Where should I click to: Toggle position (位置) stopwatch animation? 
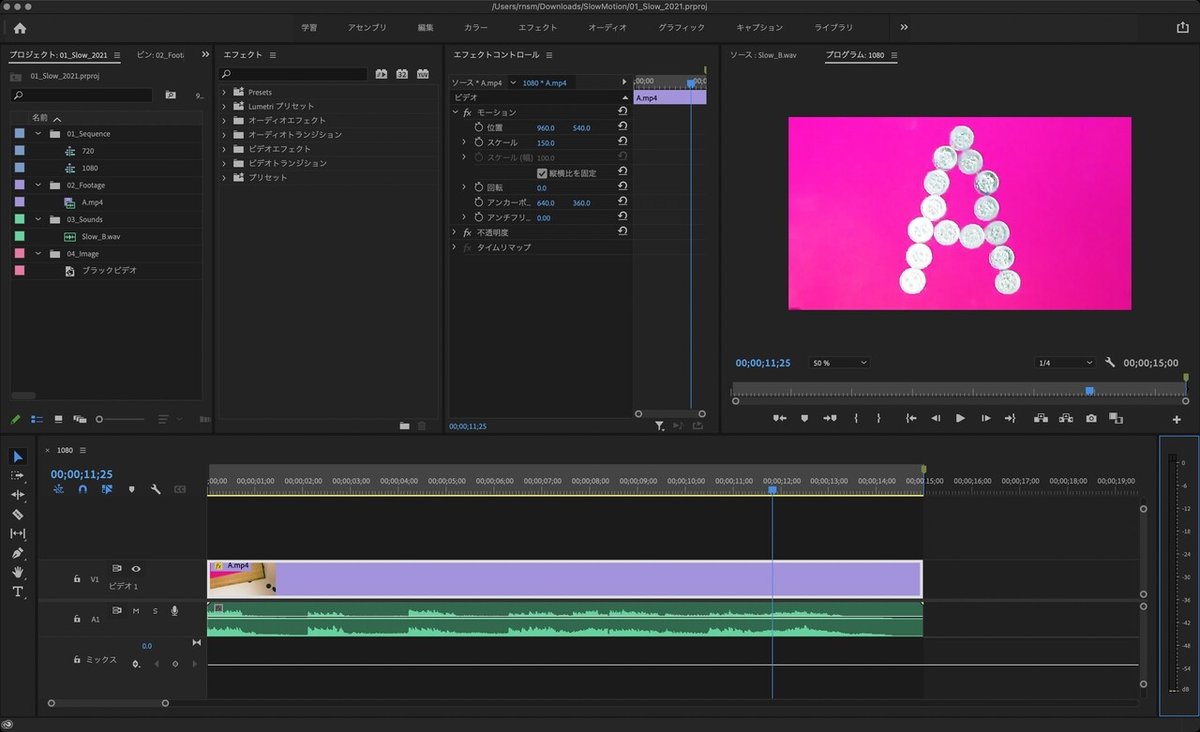tap(478, 128)
